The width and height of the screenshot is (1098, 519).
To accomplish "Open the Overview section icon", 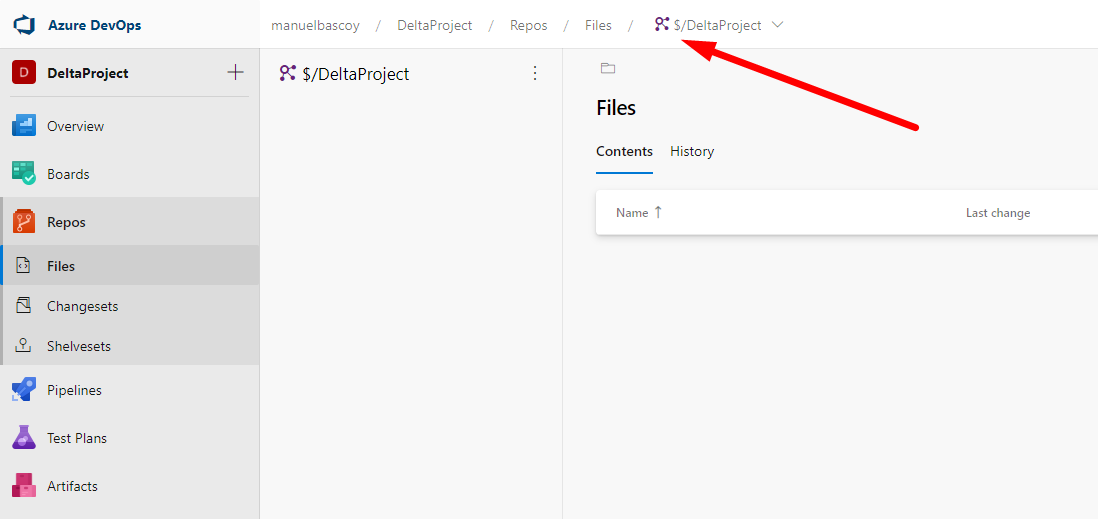I will pyautogui.click(x=24, y=126).
